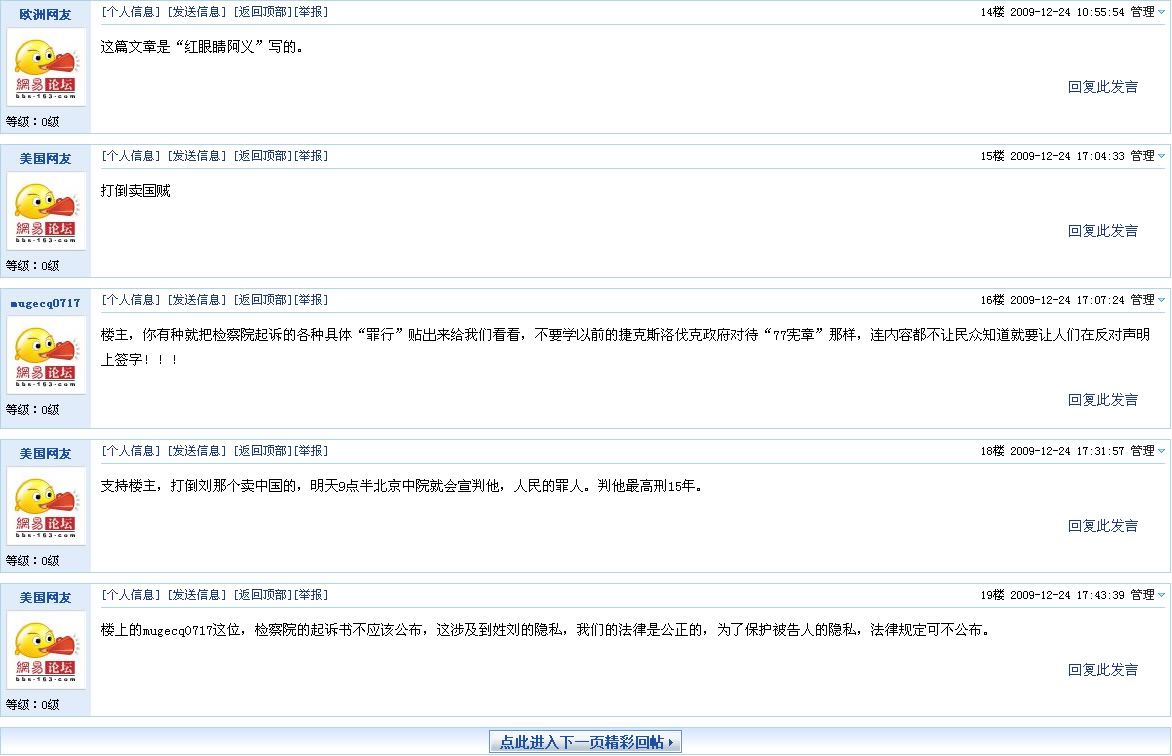
Task: Click 返回顶部 on mugecq0717's post
Action: point(262,300)
